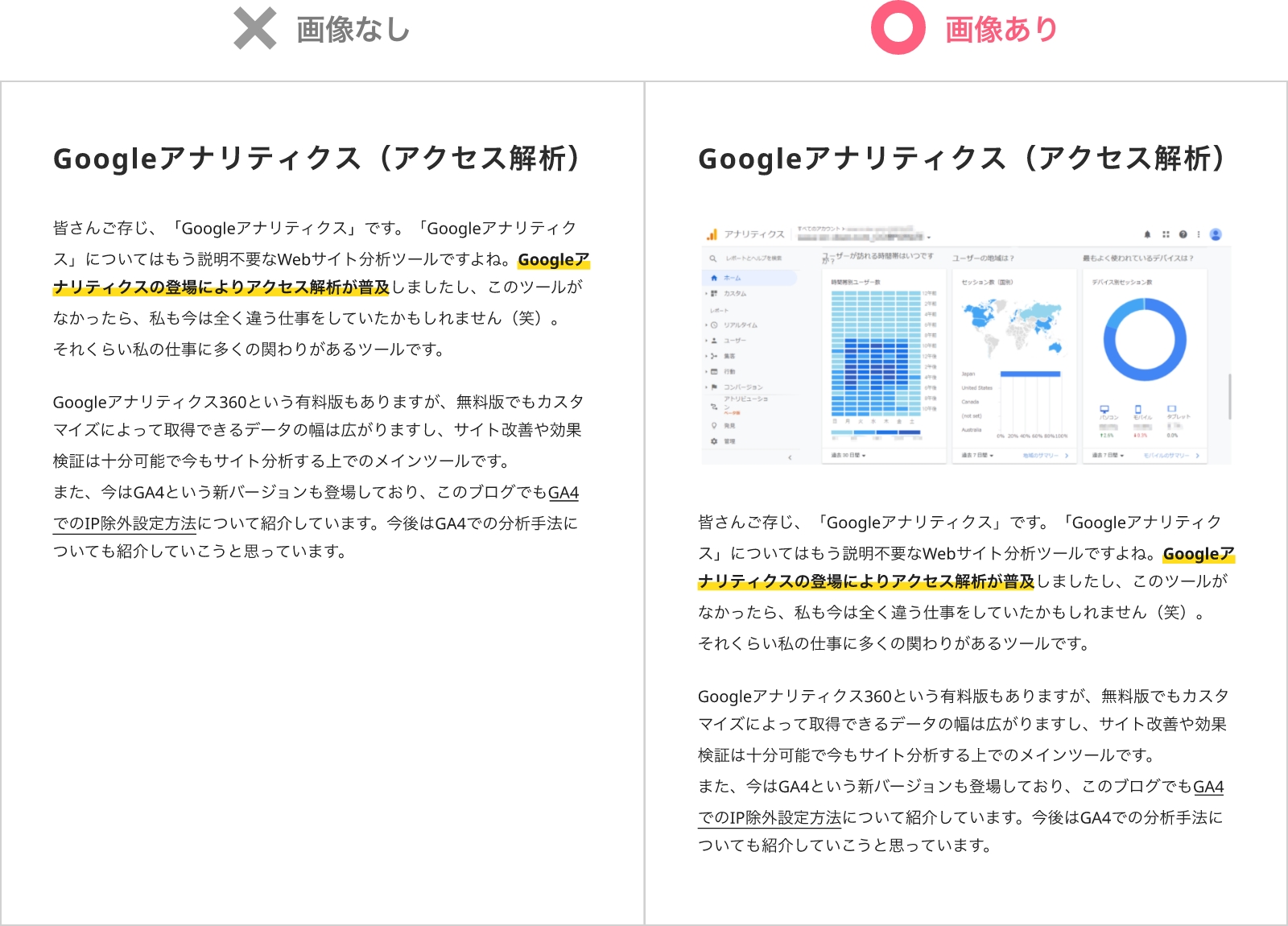Click the device sessions donut chart

pos(1145,339)
